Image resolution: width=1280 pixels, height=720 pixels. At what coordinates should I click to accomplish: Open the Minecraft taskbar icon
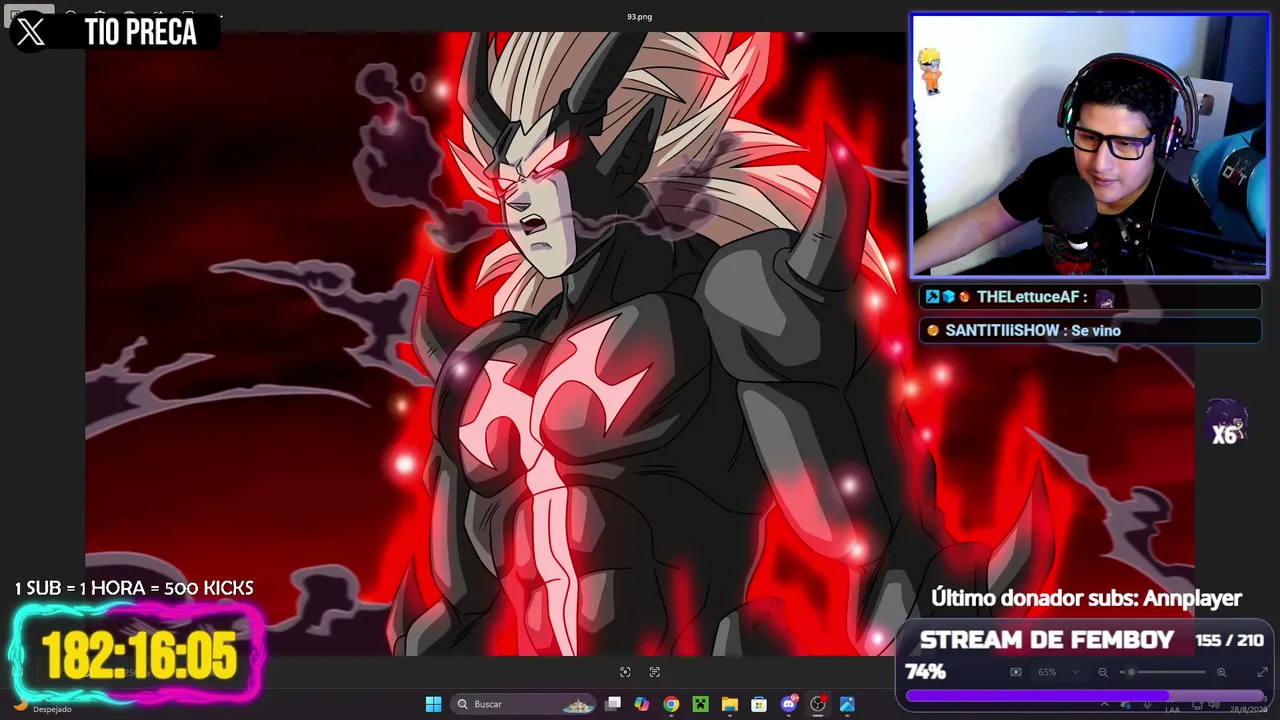click(700, 704)
